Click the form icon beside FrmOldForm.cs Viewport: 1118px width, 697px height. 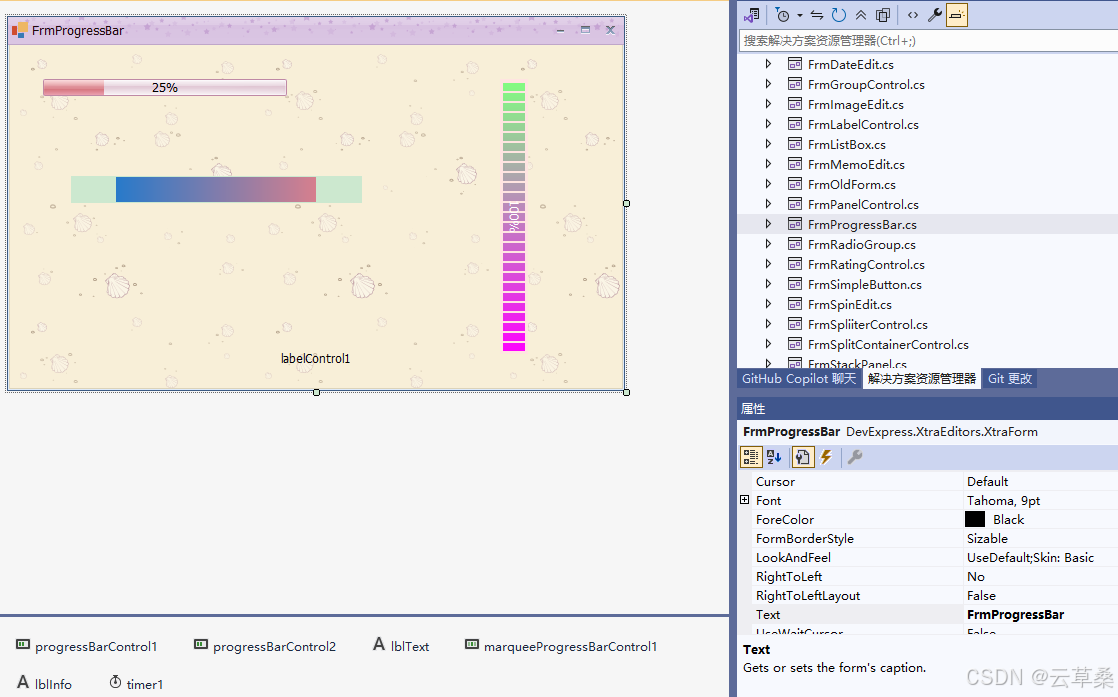click(x=795, y=184)
